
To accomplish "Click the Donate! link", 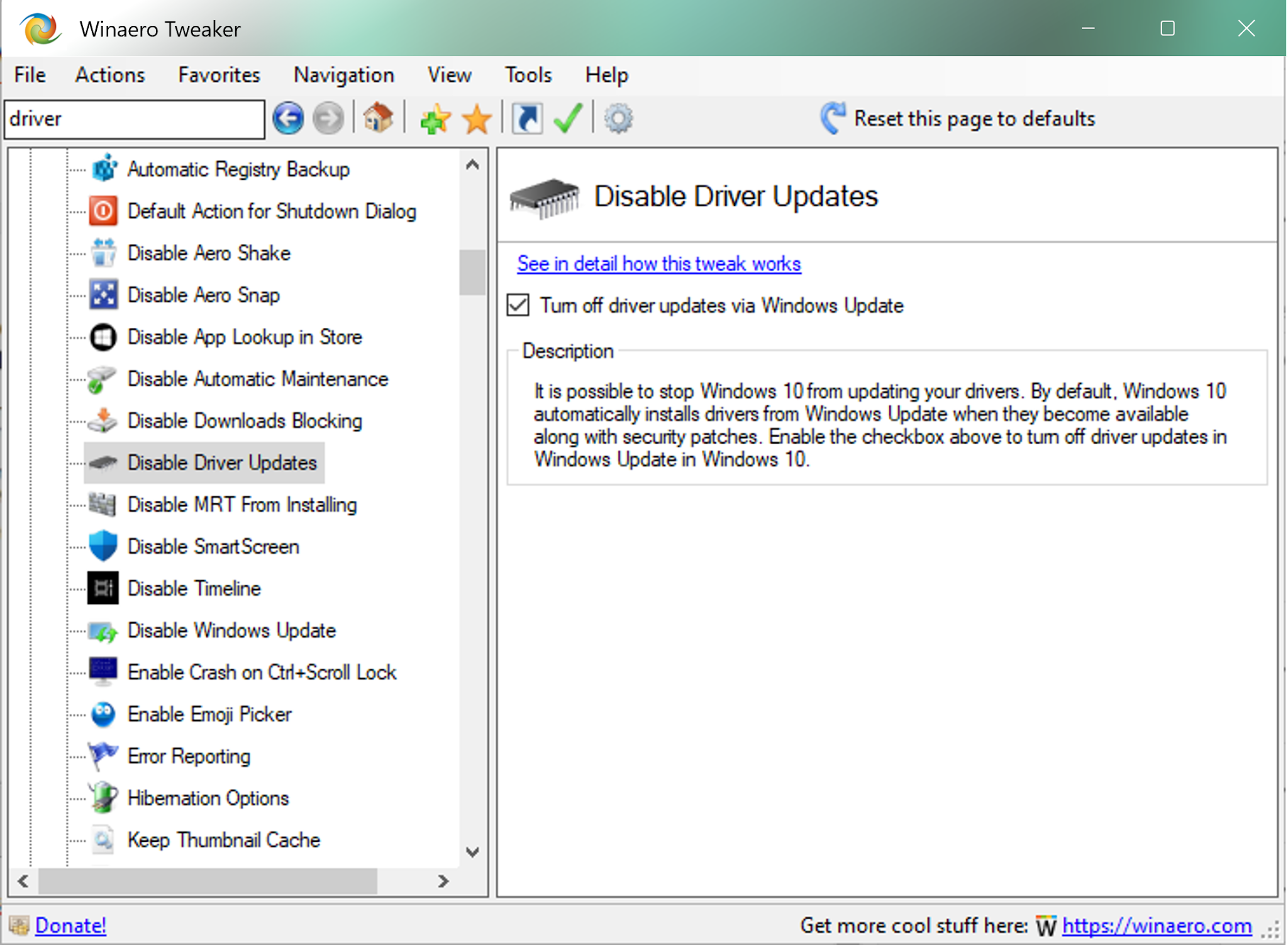I will click(70, 925).
